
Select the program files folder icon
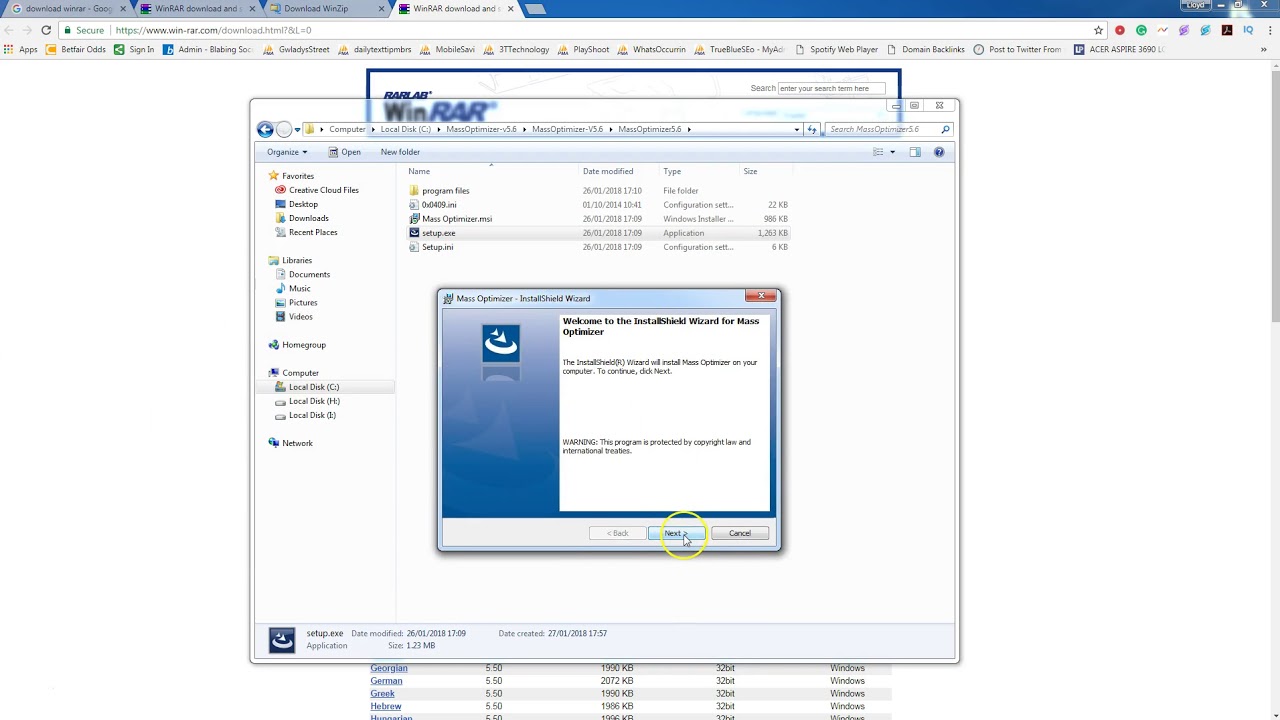(414, 191)
